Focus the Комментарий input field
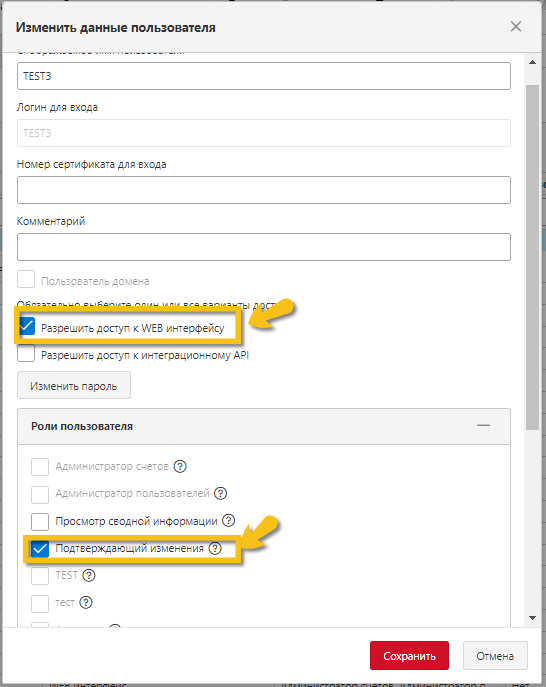The height and width of the screenshot is (687, 546). coord(264,247)
